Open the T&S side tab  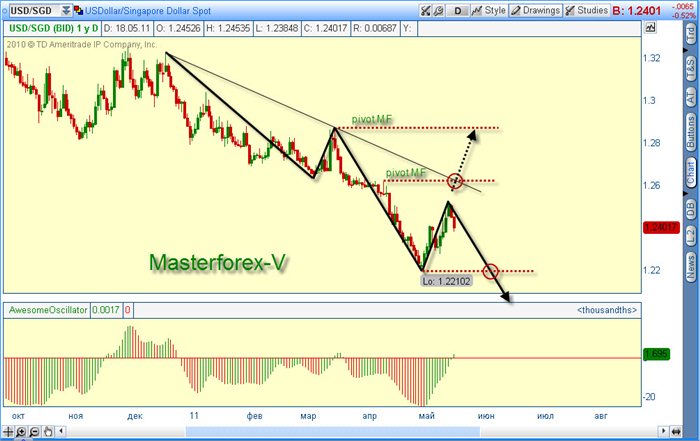[x=691, y=67]
